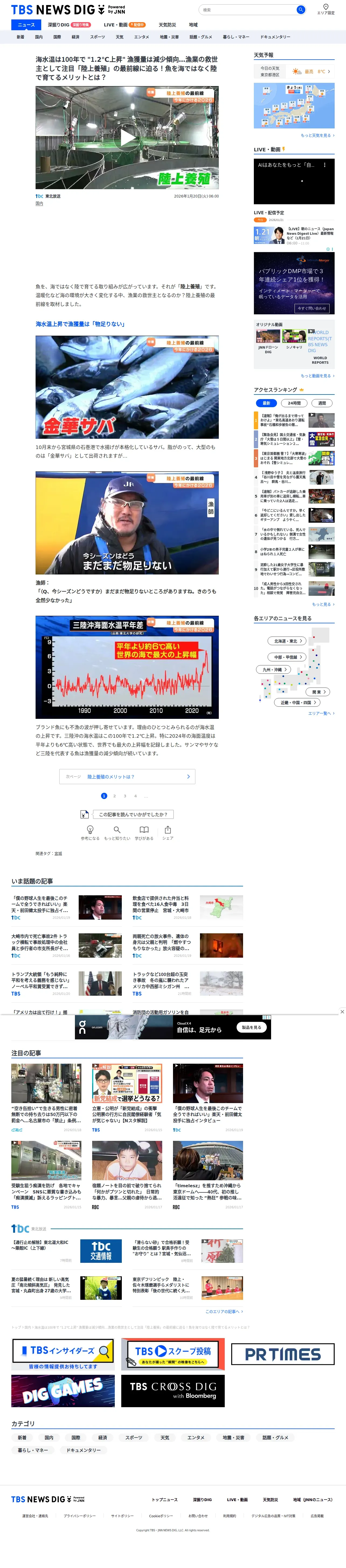
Task: Open the 経済 sub-navigation item
Action: click(75, 37)
